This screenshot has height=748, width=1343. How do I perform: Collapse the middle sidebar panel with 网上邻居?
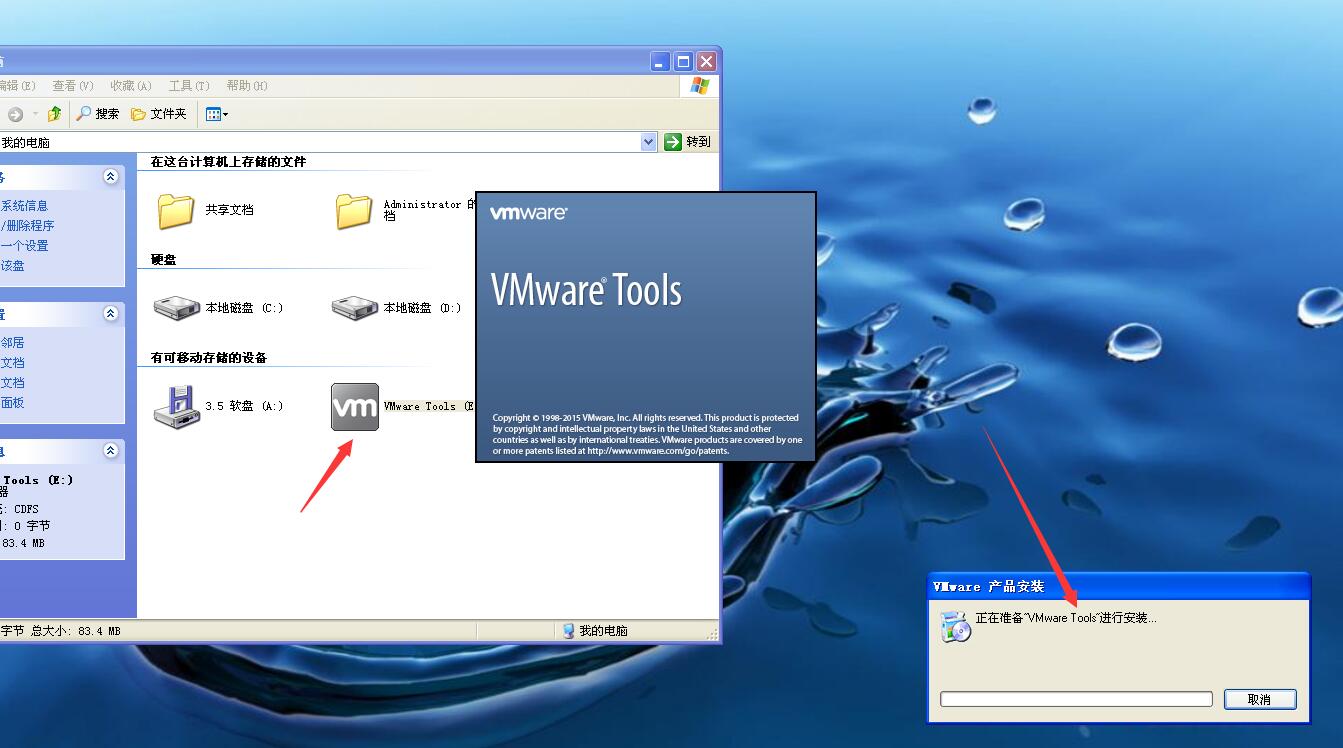coord(110,313)
